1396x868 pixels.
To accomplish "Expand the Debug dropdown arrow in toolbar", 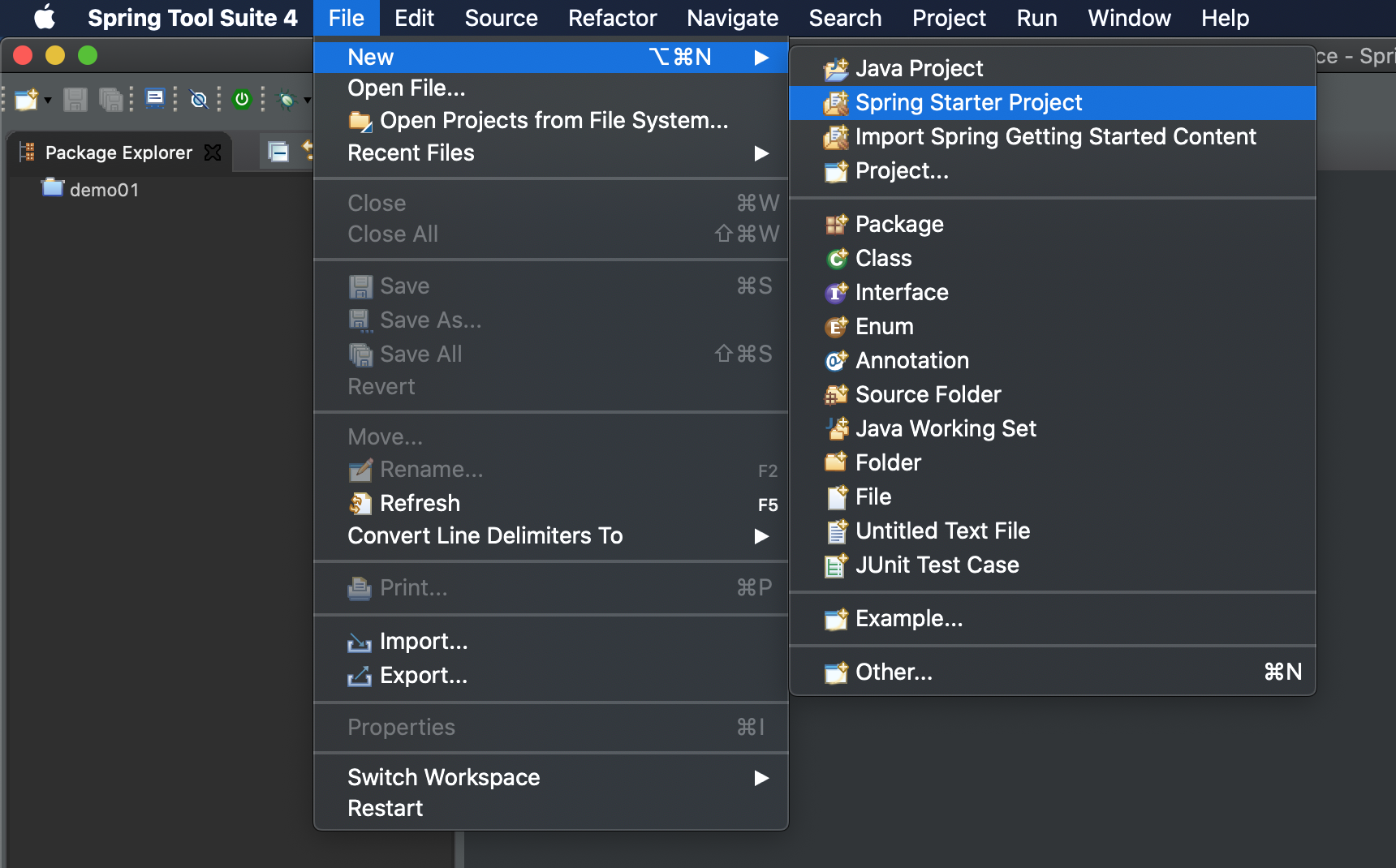I will [308, 101].
